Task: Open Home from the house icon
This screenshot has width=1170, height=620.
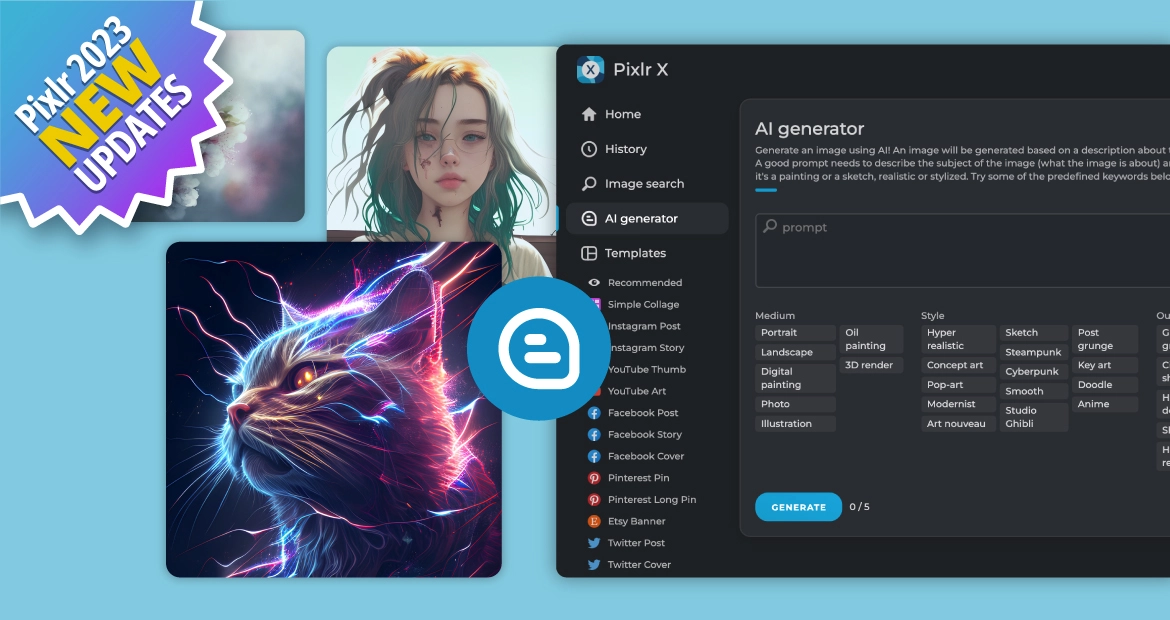Action: pos(589,114)
